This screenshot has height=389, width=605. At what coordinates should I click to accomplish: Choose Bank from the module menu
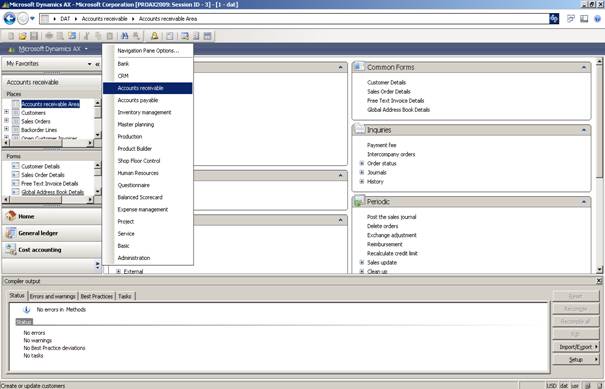(x=148, y=64)
